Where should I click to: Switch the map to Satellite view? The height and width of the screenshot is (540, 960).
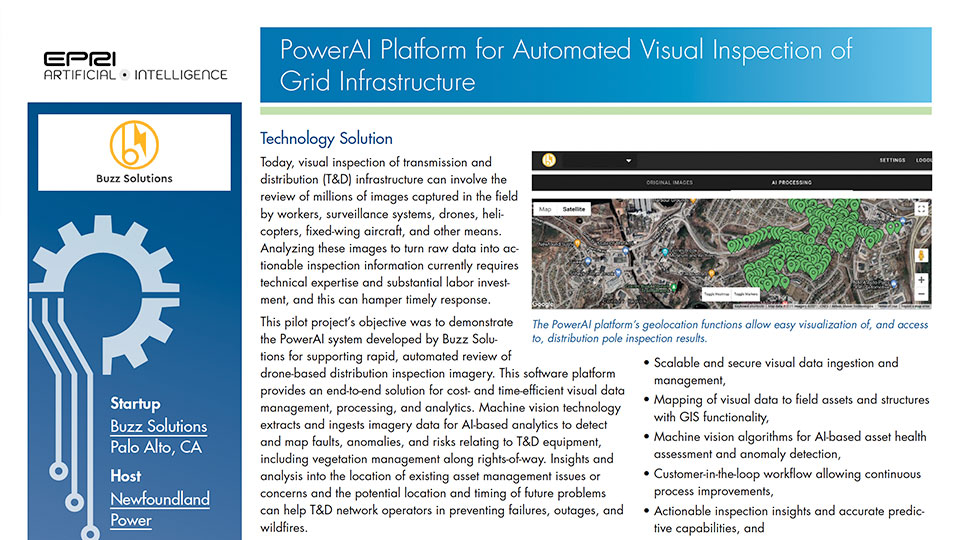575,209
